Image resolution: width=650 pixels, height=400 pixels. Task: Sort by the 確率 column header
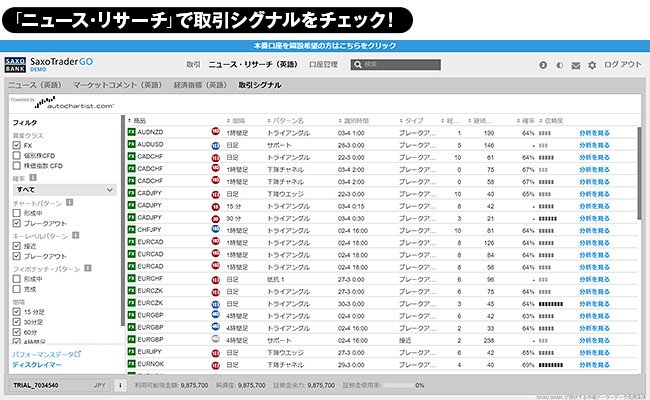click(526, 121)
